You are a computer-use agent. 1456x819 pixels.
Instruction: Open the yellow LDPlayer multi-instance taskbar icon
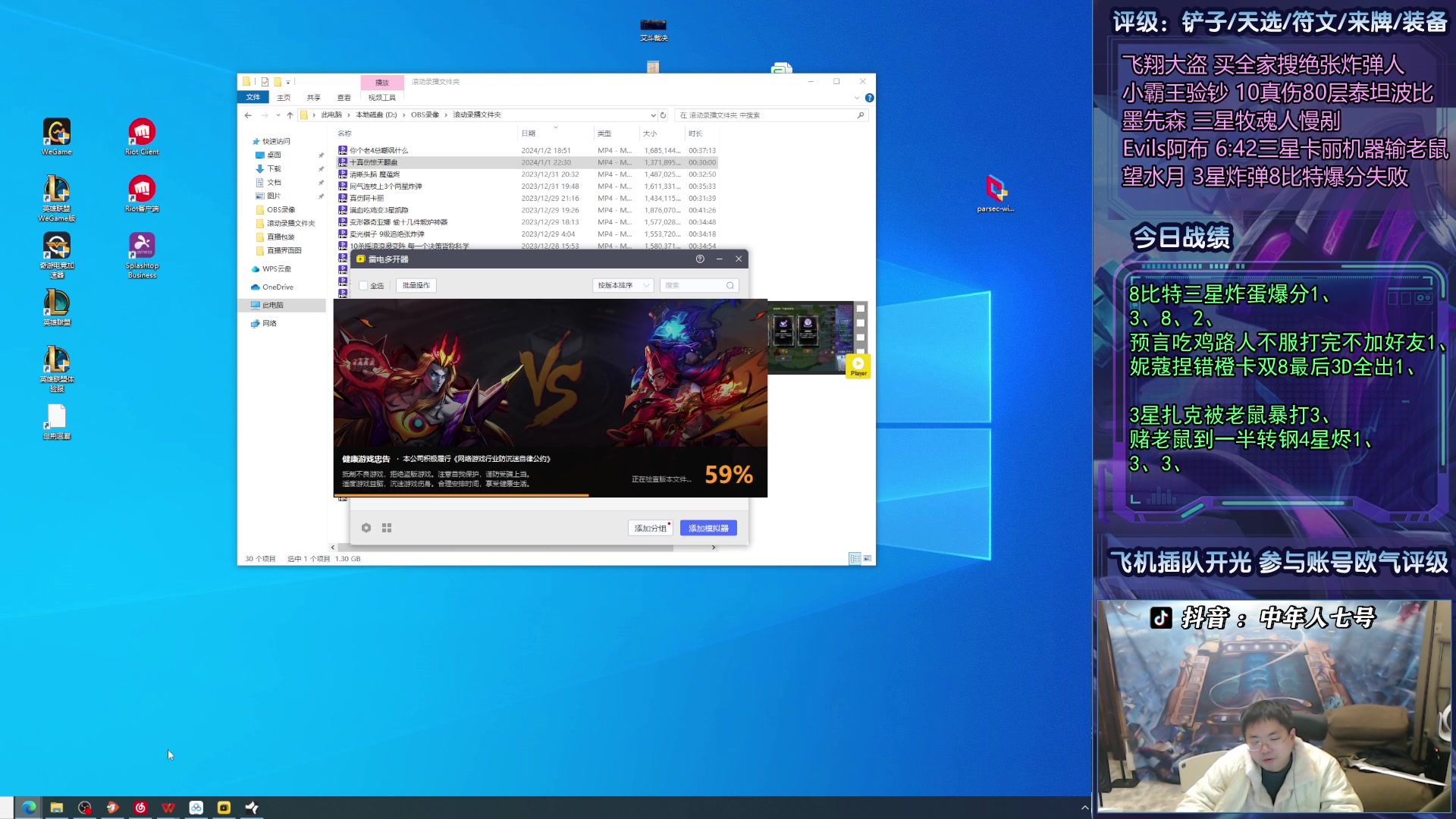pos(224,808)
